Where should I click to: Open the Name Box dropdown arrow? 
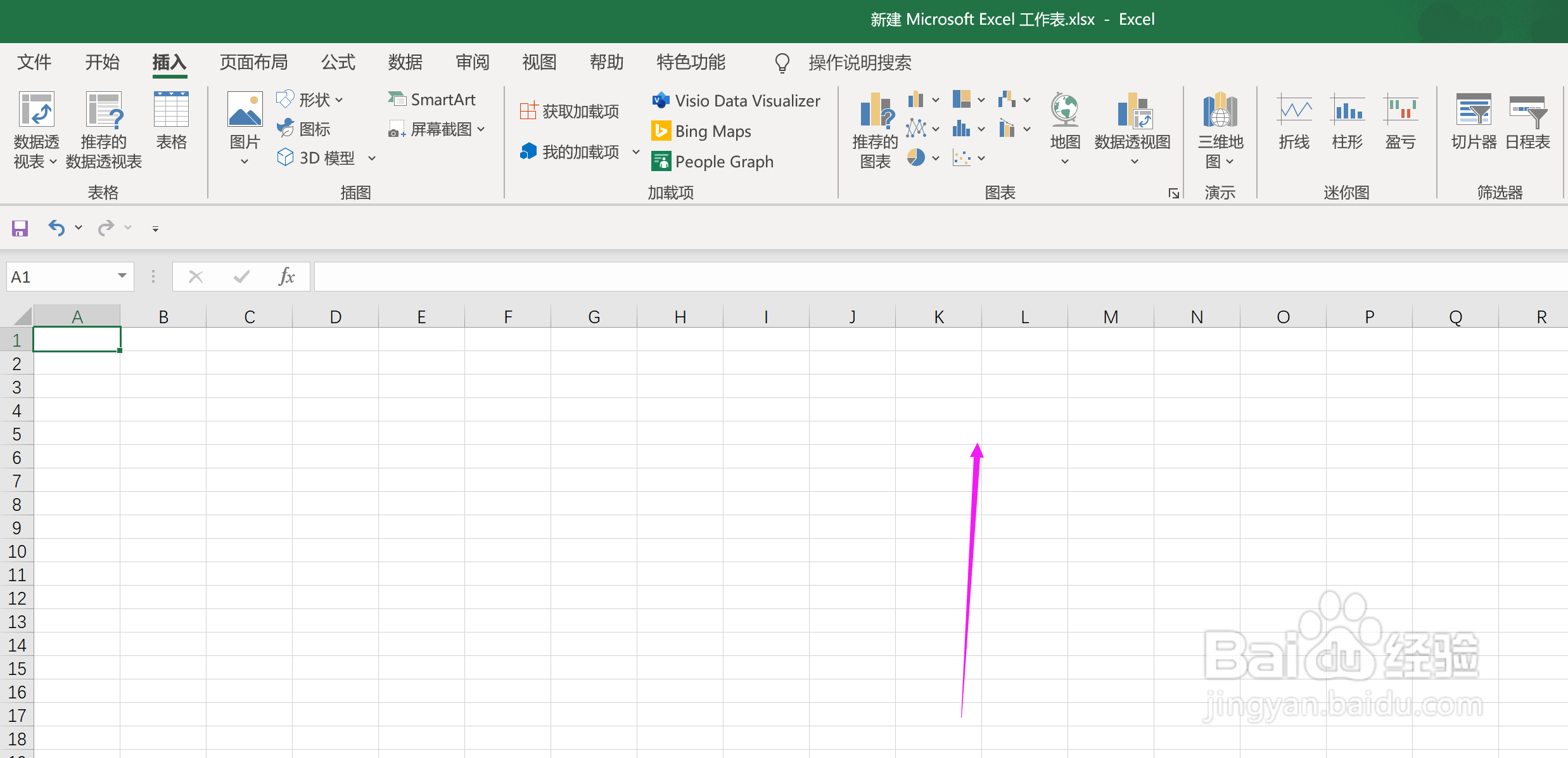pyautogui.click(x=122, y=276)
